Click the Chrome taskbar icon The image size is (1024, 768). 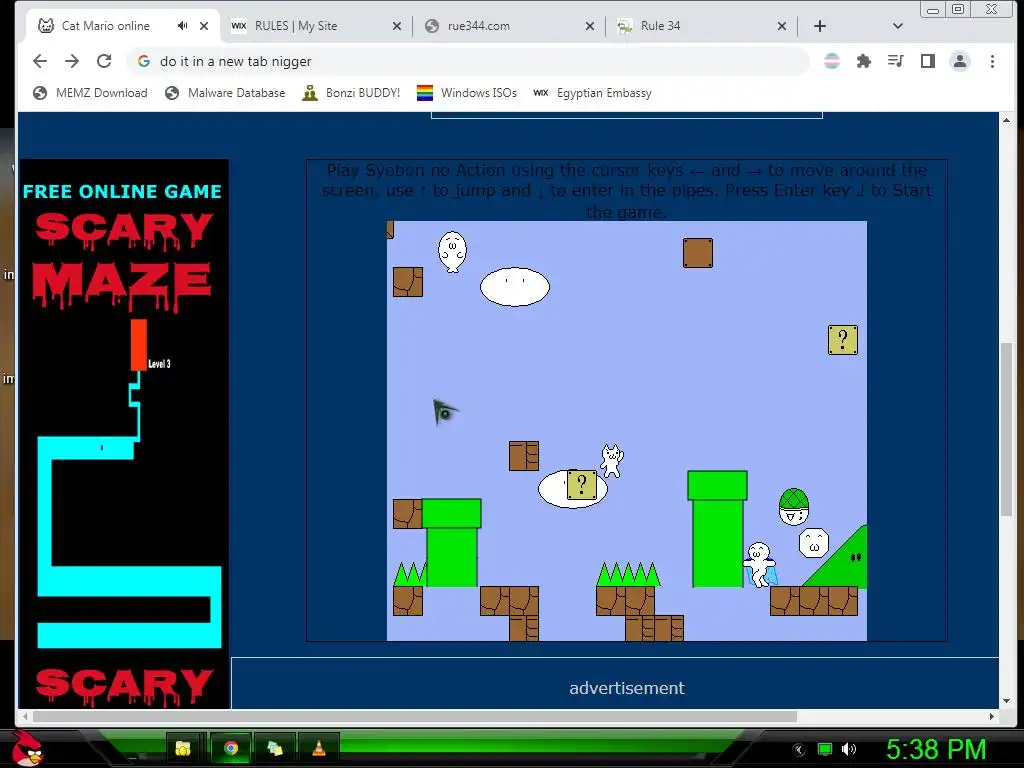tap(231, 748)
